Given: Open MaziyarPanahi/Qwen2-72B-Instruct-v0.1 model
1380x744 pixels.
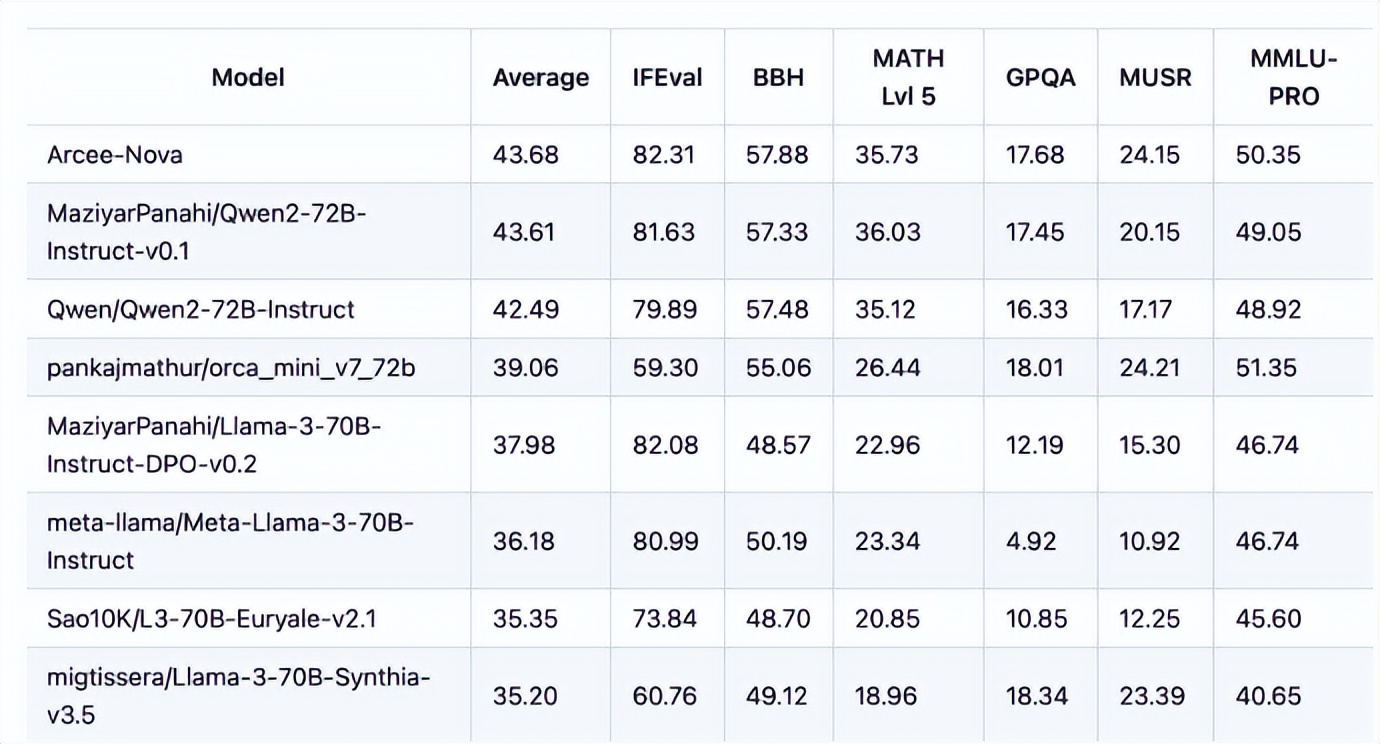Looking at the screenshot, I should click(x=206, y=232).
